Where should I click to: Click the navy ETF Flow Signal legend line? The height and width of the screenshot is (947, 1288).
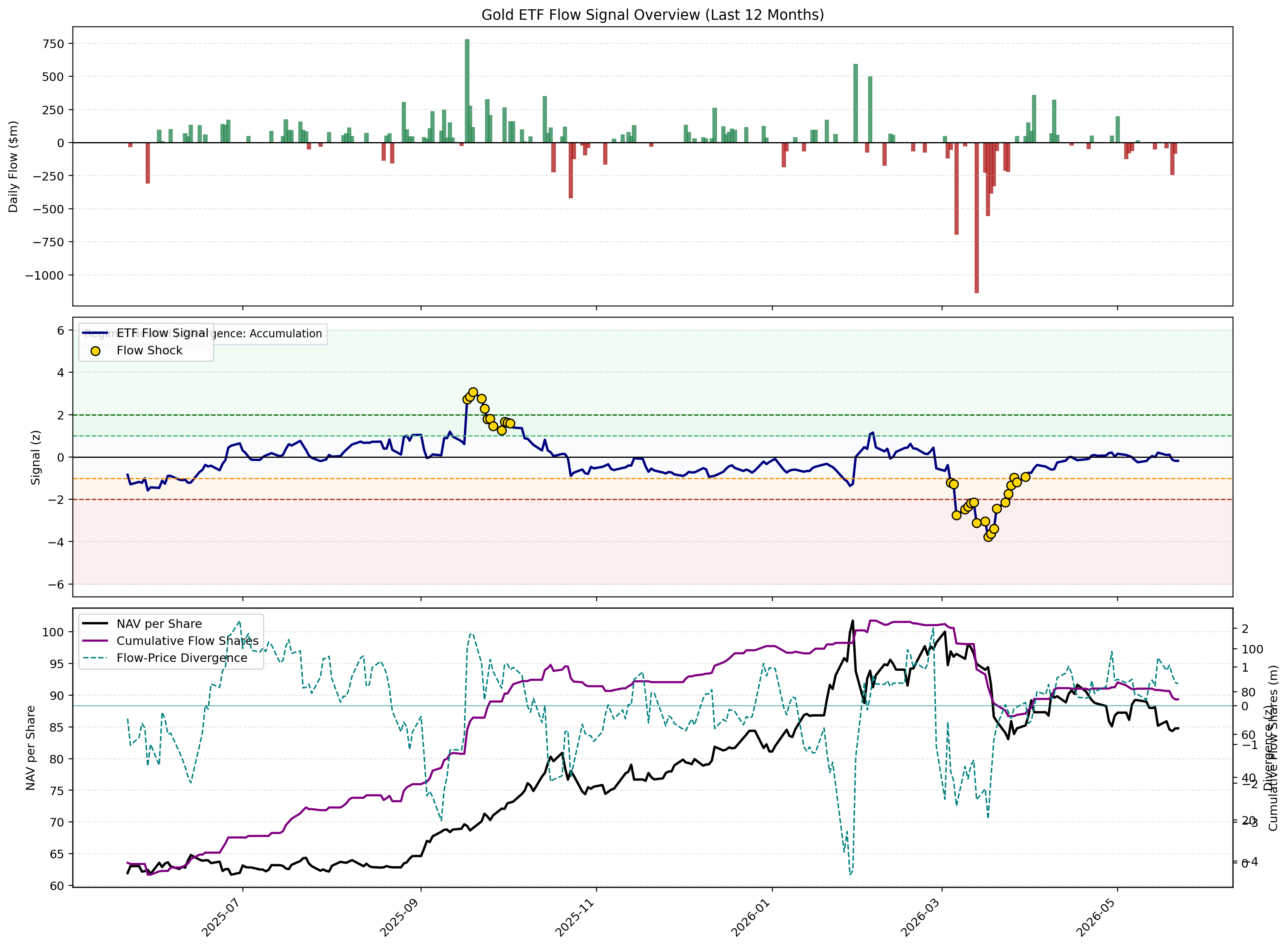pos(96,333)
